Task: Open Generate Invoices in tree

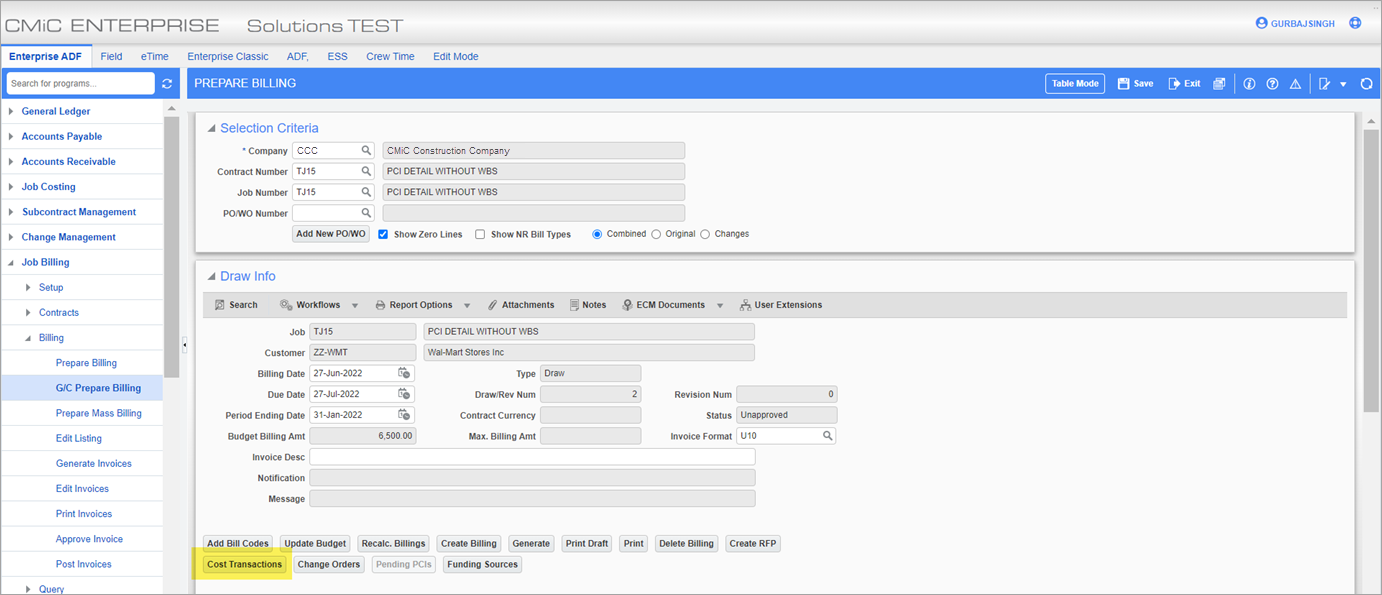Action: pos(93,464)
